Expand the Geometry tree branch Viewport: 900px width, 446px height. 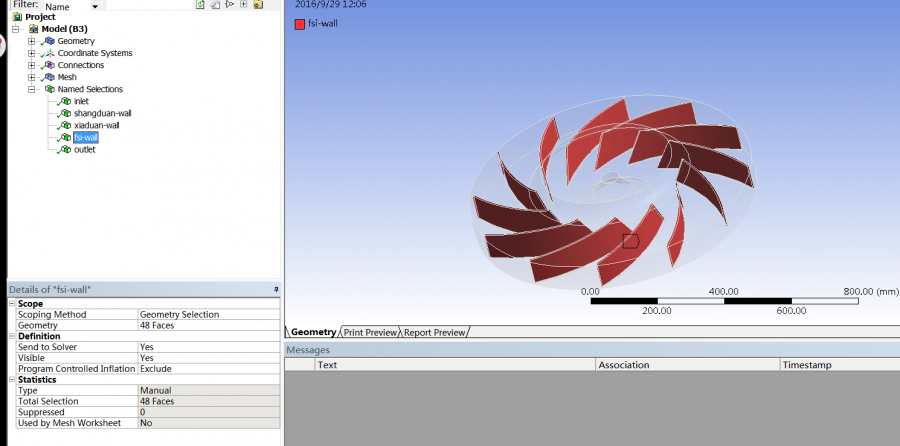pyautogui.click(x=32, y=41)
